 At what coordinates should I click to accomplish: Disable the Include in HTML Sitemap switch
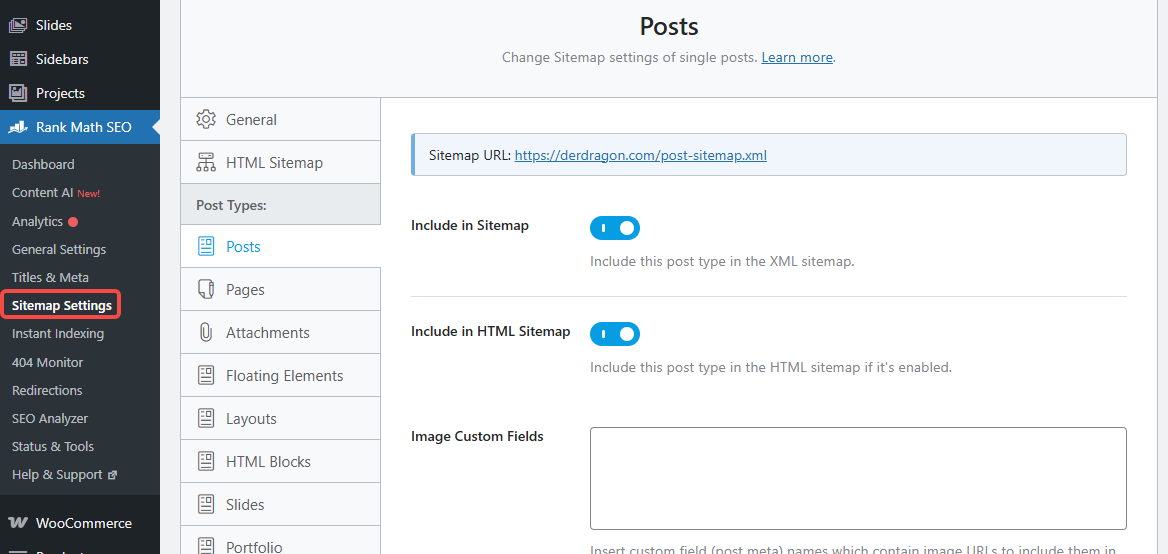coord(614,334)
